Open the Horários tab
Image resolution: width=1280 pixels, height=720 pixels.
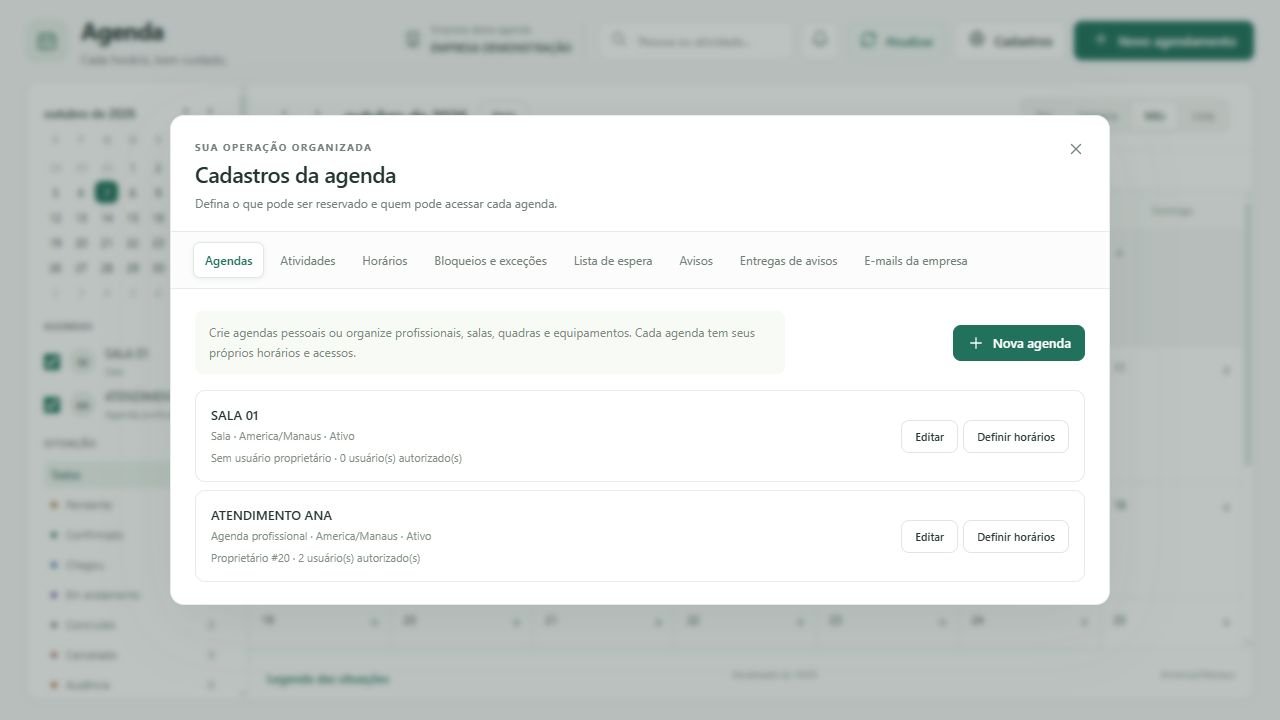tap(385, 260)
